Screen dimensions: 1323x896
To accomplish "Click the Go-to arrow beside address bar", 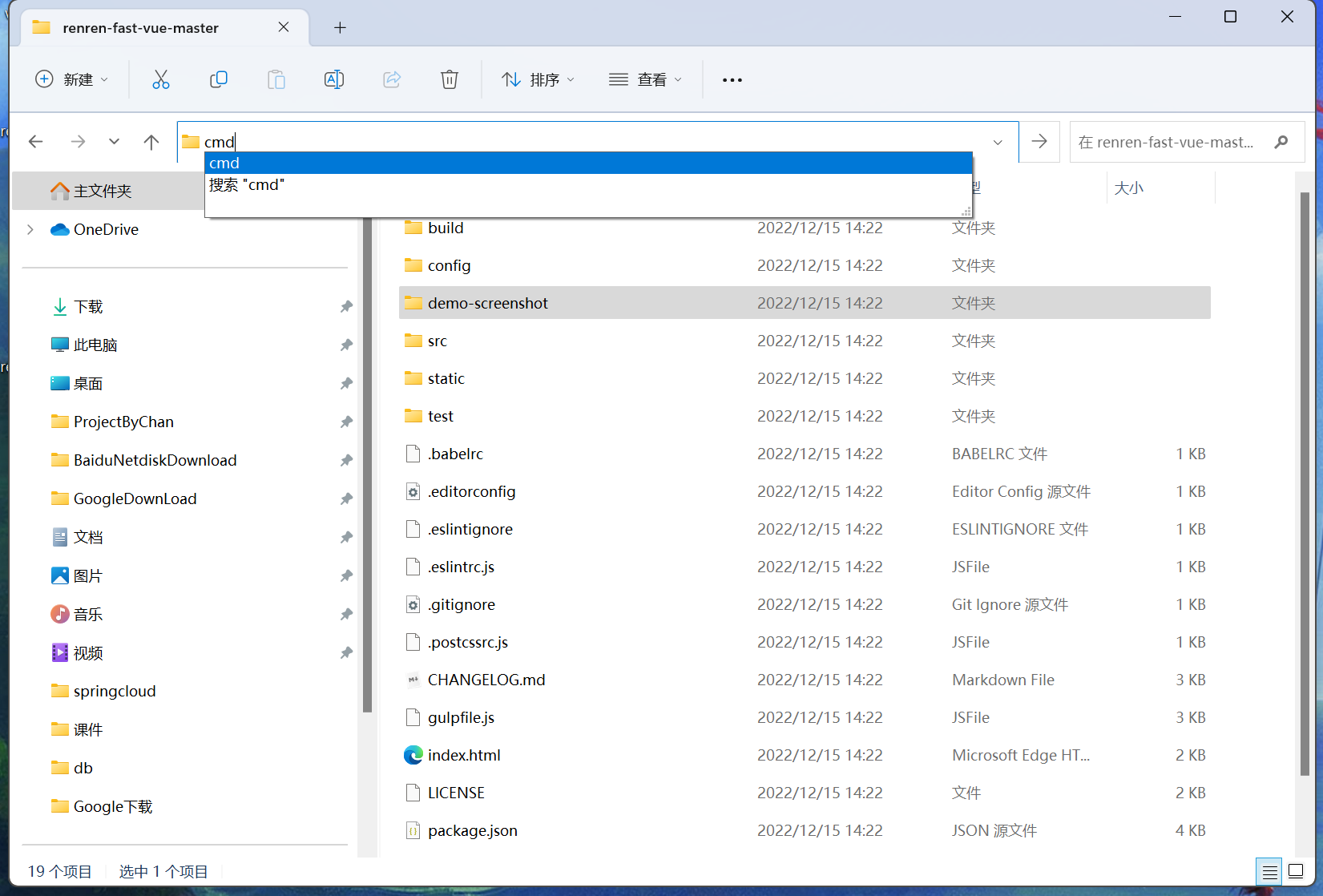I will tap(1039, 142).
